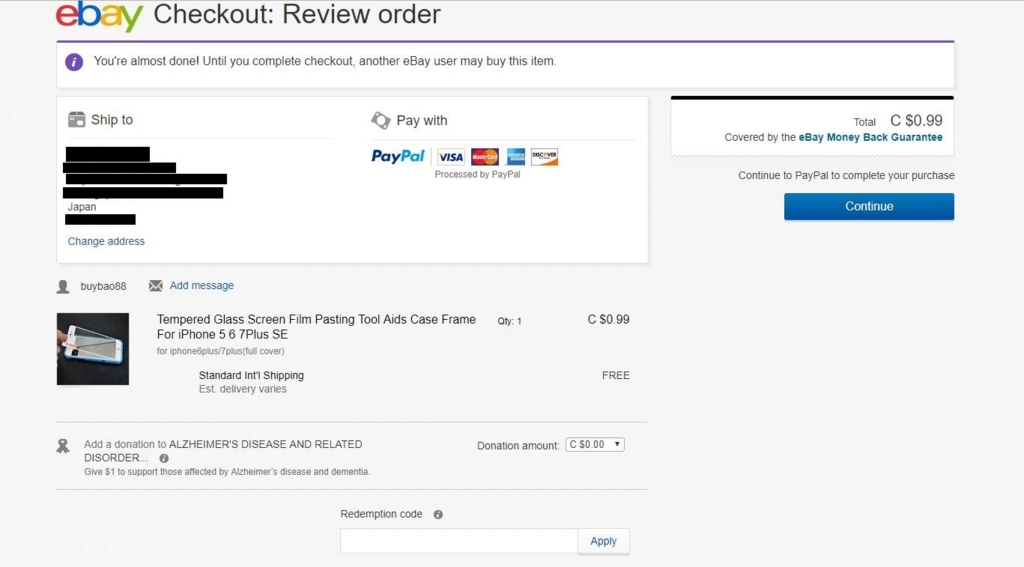Click the ALZHEIMER'S DISEASE AND RELATED charity name
The height and width of the screenshot is (567, 1024).
(x=265, y=444)
